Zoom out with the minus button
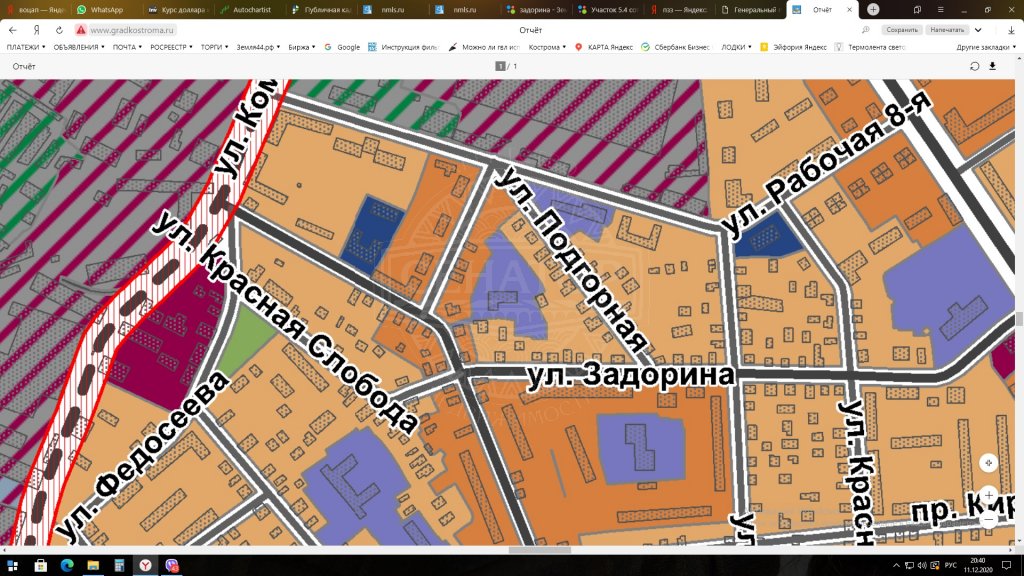Screen dimensions: 1024x576 click(988, 520)
